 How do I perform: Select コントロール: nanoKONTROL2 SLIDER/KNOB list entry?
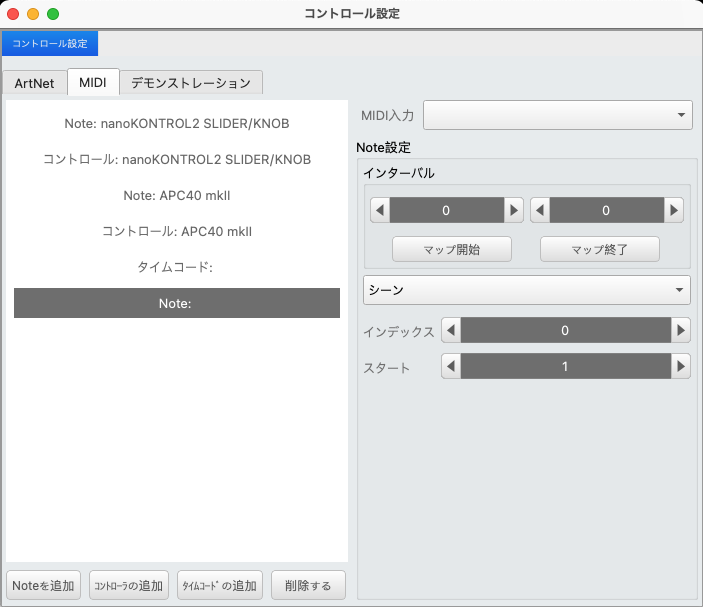point(177,159)
